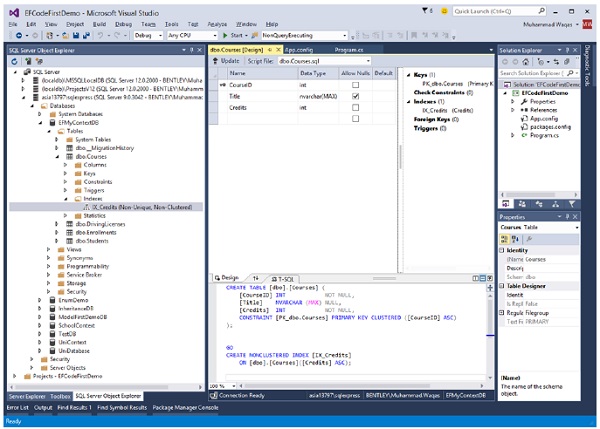Collapse the dbo.Courses table node

pyautogui.click(x=55, y=156)
